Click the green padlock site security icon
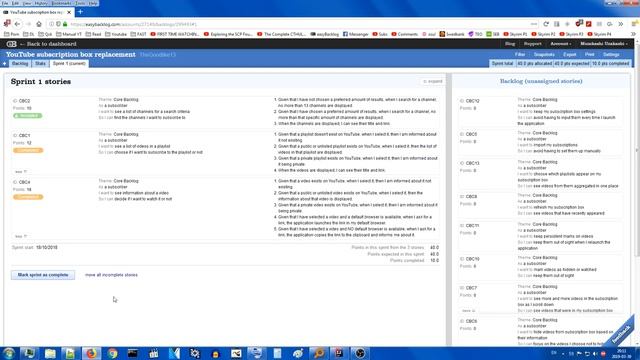The width and height of the screenshot is (640, 360). tap(65, 24)
